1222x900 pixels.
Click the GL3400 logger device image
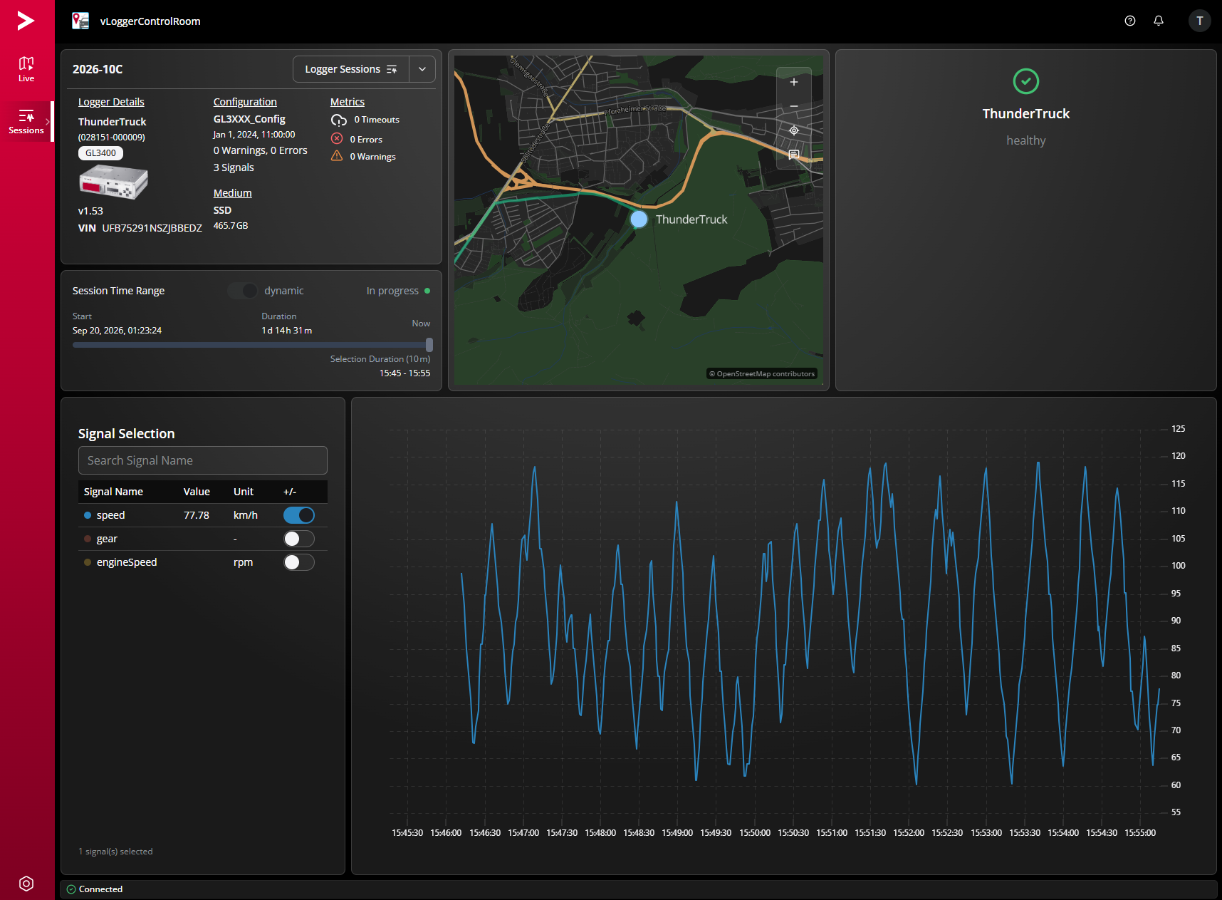[x=113, y=181]
